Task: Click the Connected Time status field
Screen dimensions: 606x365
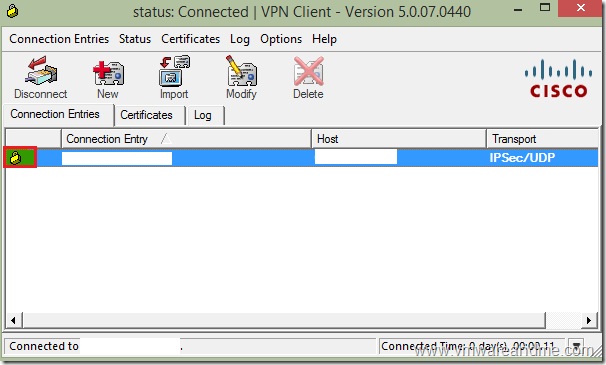Action: coord(472,346)
